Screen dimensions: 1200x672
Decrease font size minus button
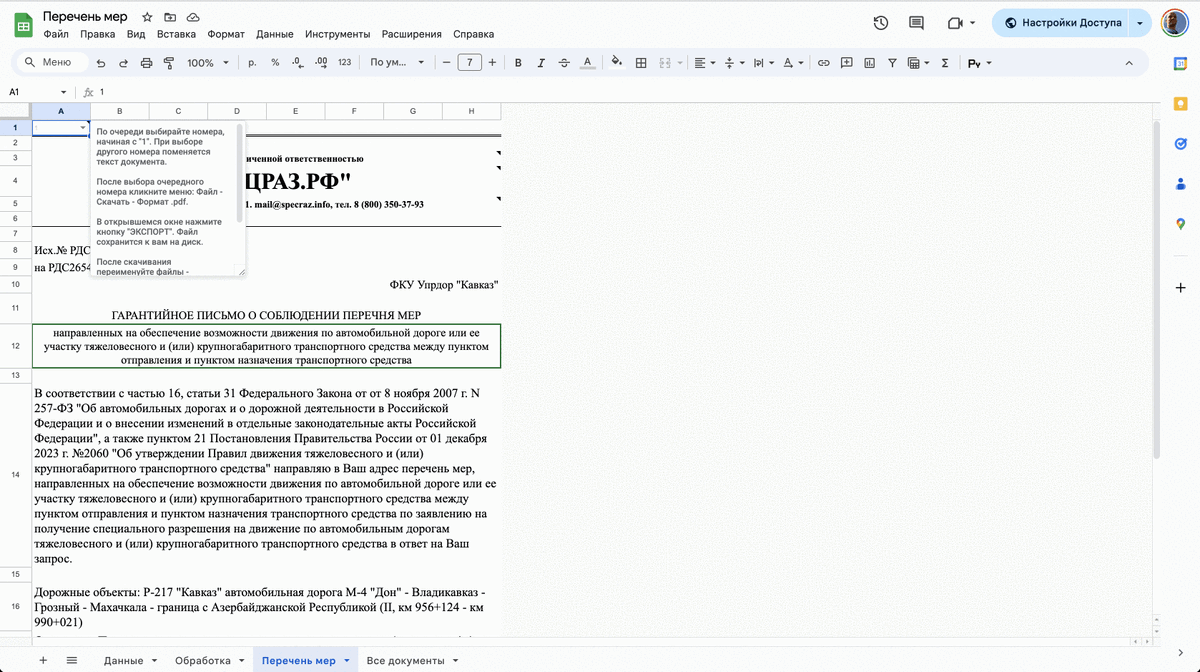click(x=447, y=63)
